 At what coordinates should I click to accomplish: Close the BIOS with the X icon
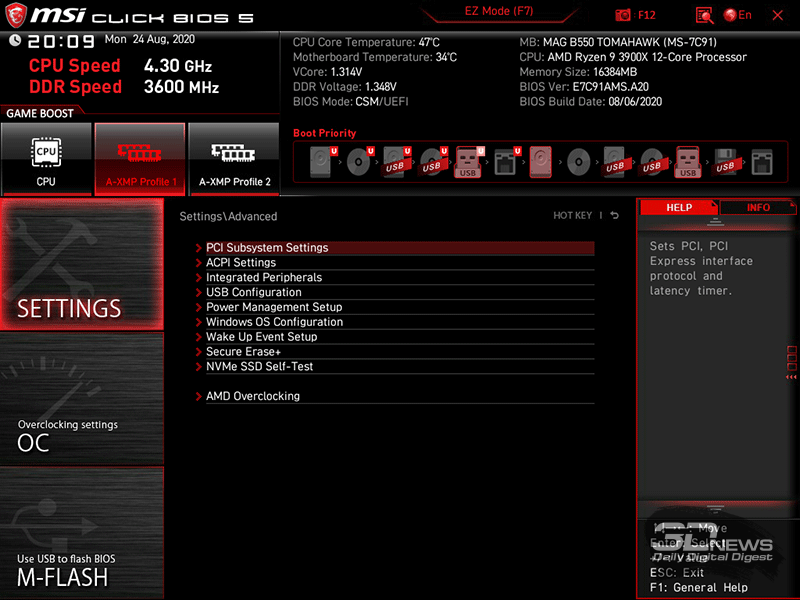(x=778, y=15)
